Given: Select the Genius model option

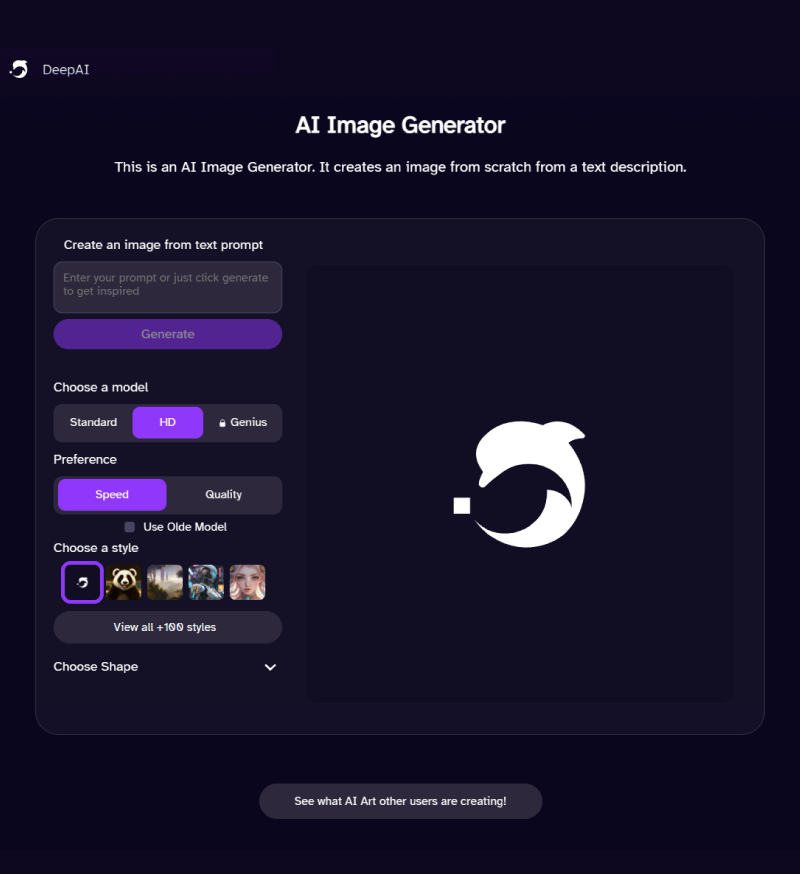Looking at the screenshot, I should [243, 423].
